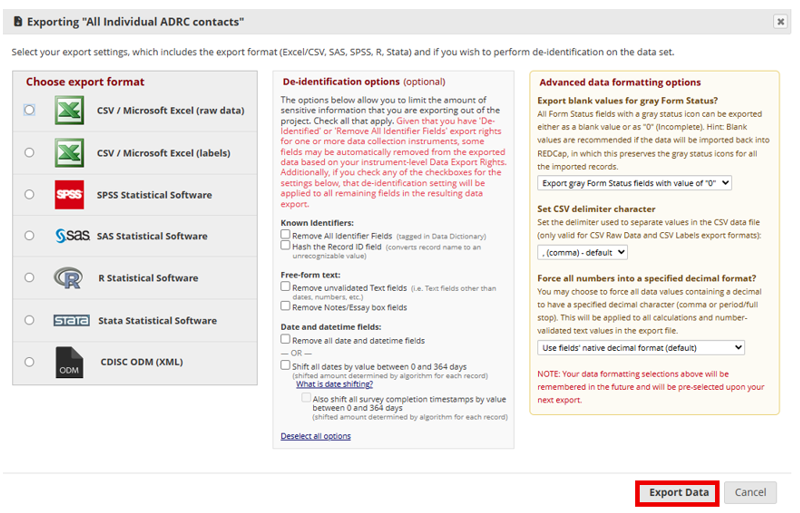
Task: Click the Cancel button
Action: point(750,493)
